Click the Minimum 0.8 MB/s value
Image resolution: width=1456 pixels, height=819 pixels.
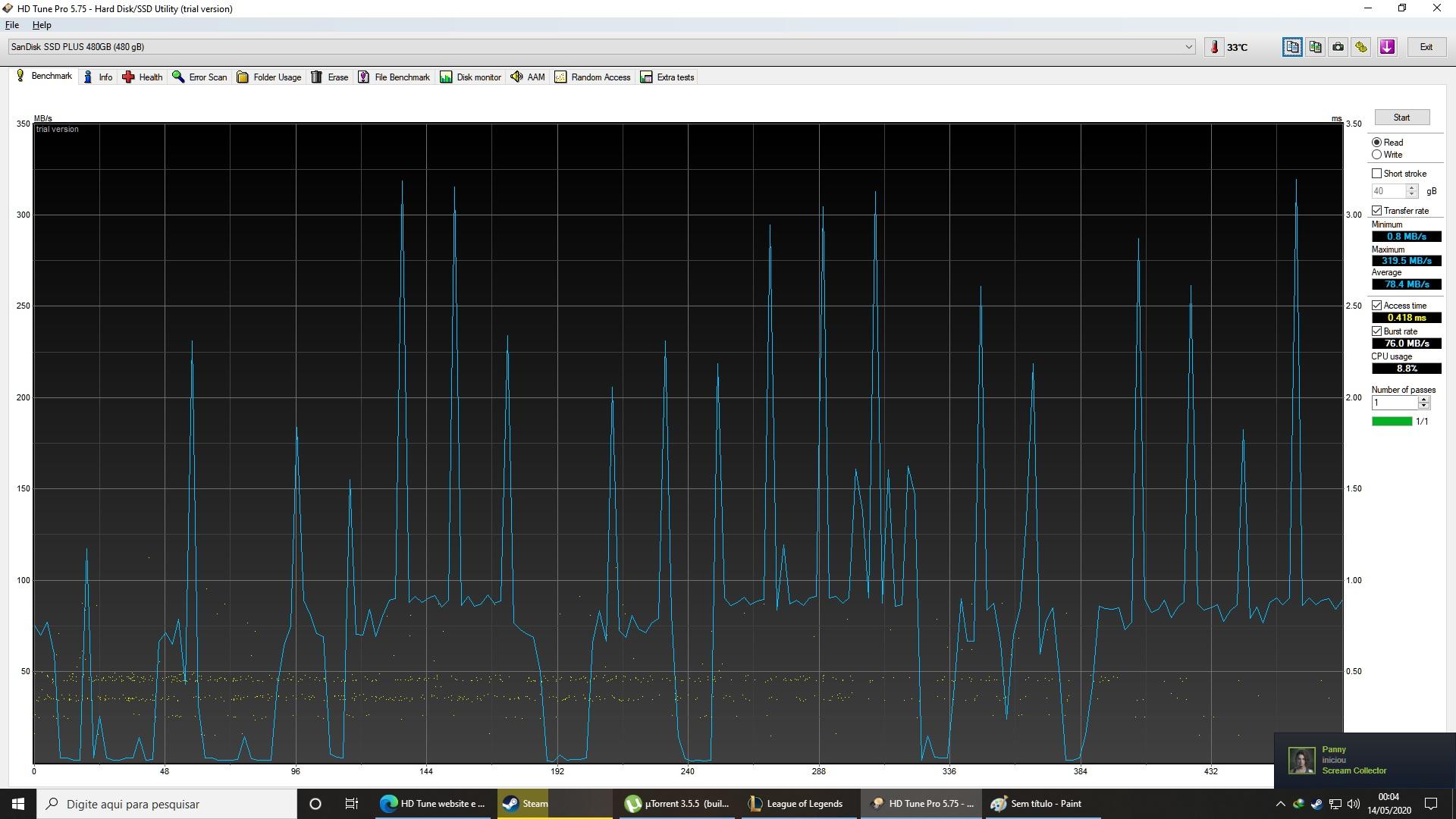pos(1406,237)
